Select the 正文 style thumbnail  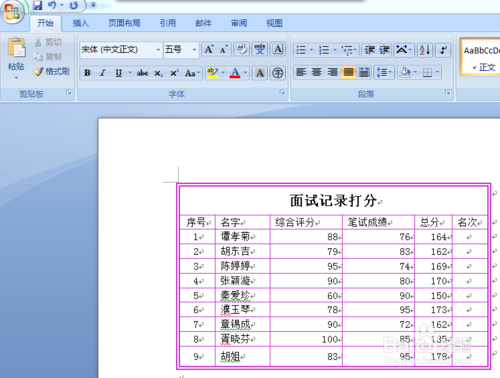coord(481,57)
